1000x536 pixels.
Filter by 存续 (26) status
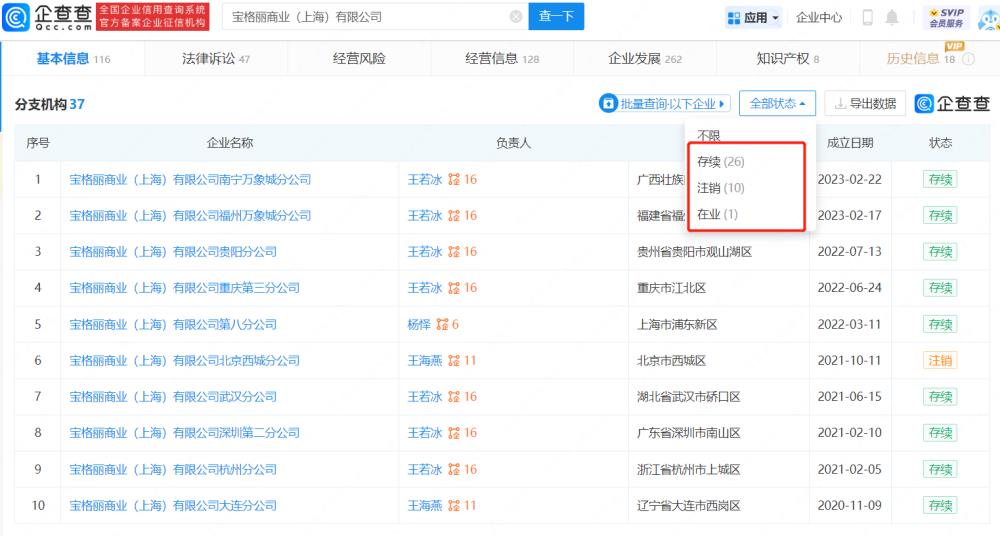point(721,161)
